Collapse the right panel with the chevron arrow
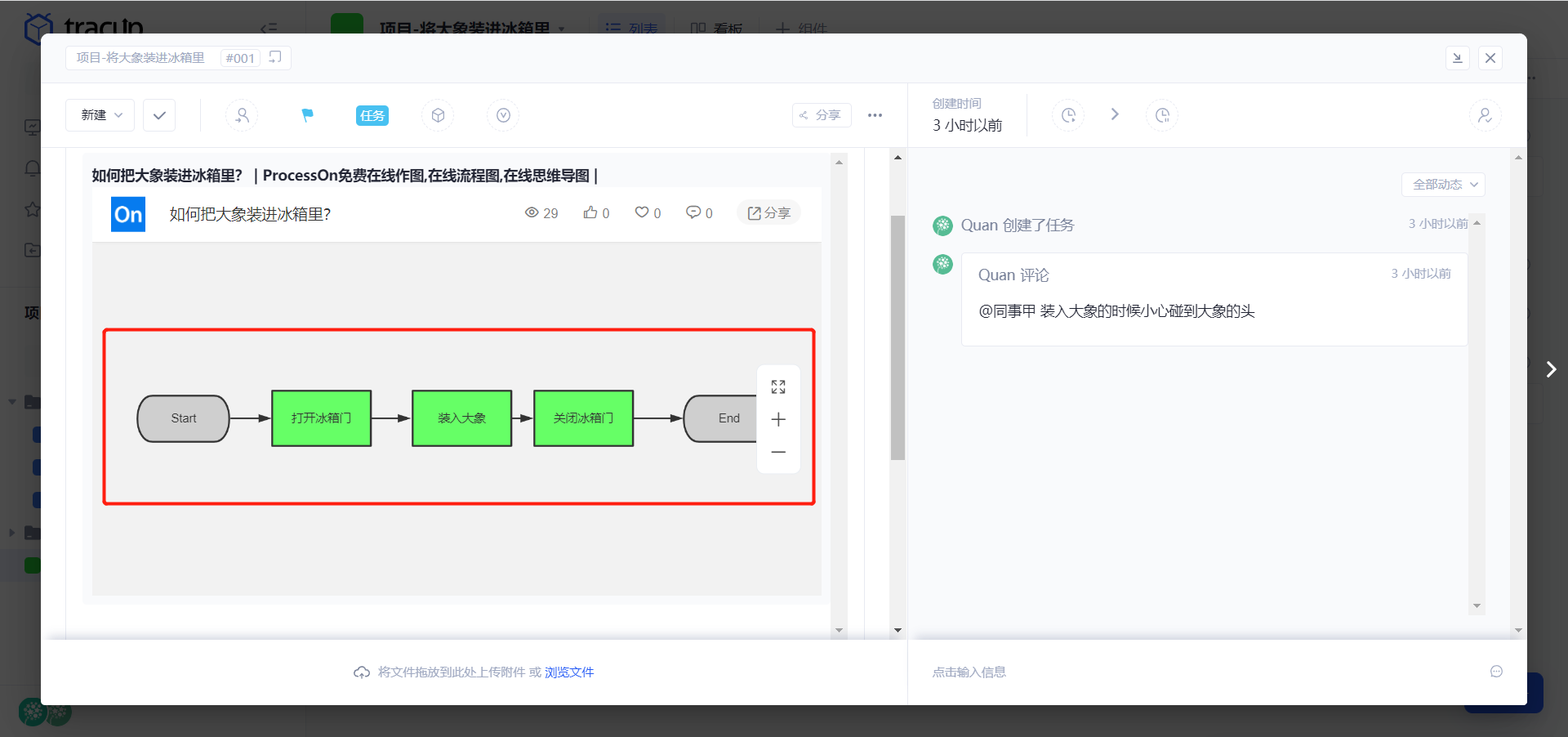Viewport: 1568px width, 737px height. click(1551, 369)
